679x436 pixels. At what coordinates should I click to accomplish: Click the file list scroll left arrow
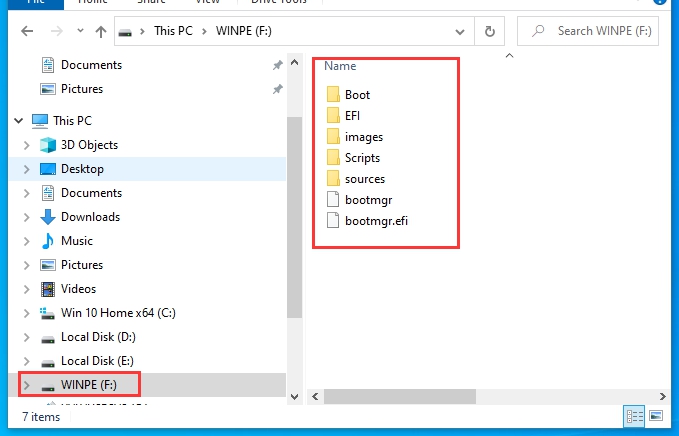pos(315,397)
